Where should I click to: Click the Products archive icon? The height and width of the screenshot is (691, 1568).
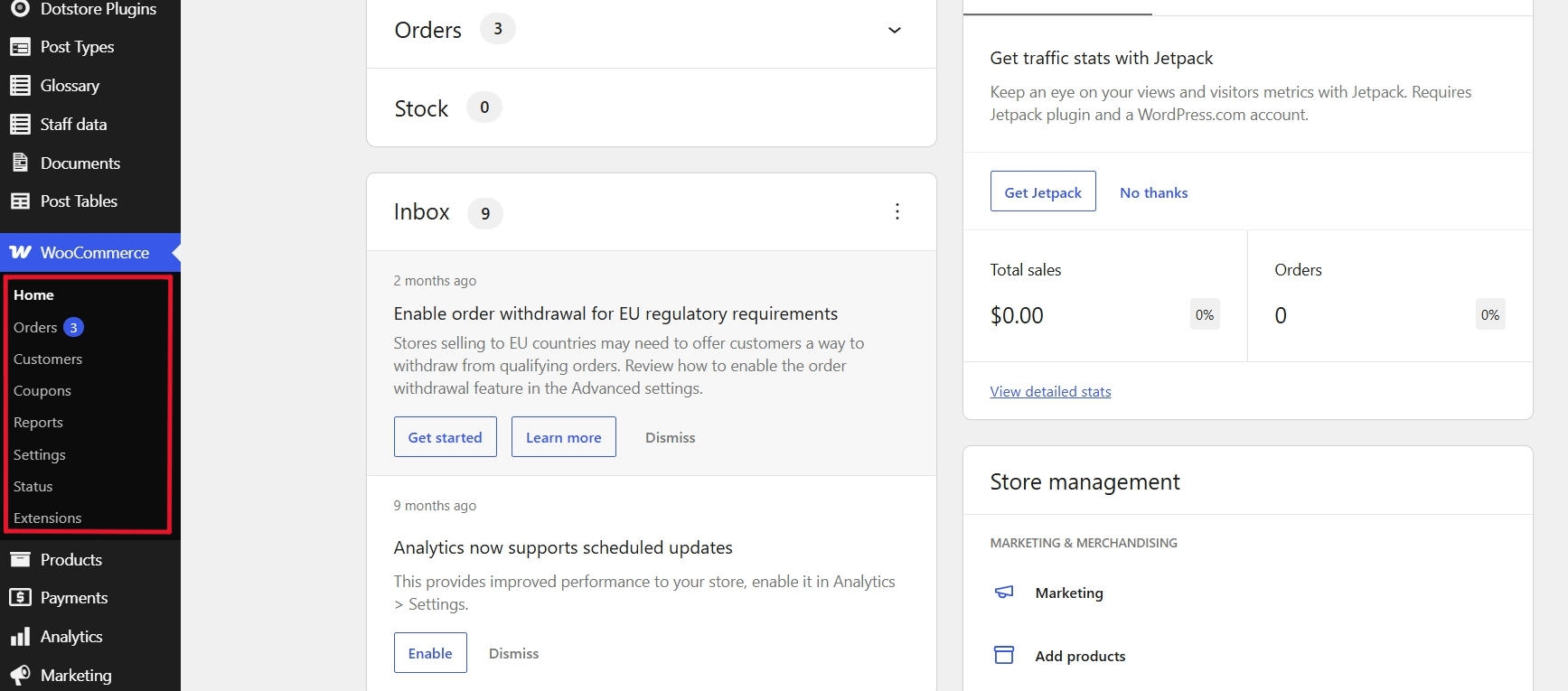(20, 560)
